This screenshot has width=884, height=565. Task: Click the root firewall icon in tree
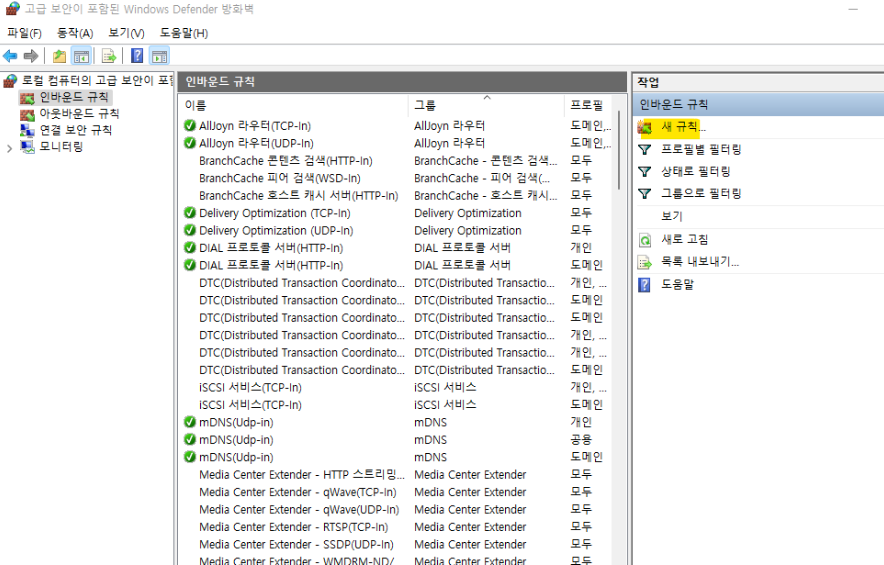10,81
